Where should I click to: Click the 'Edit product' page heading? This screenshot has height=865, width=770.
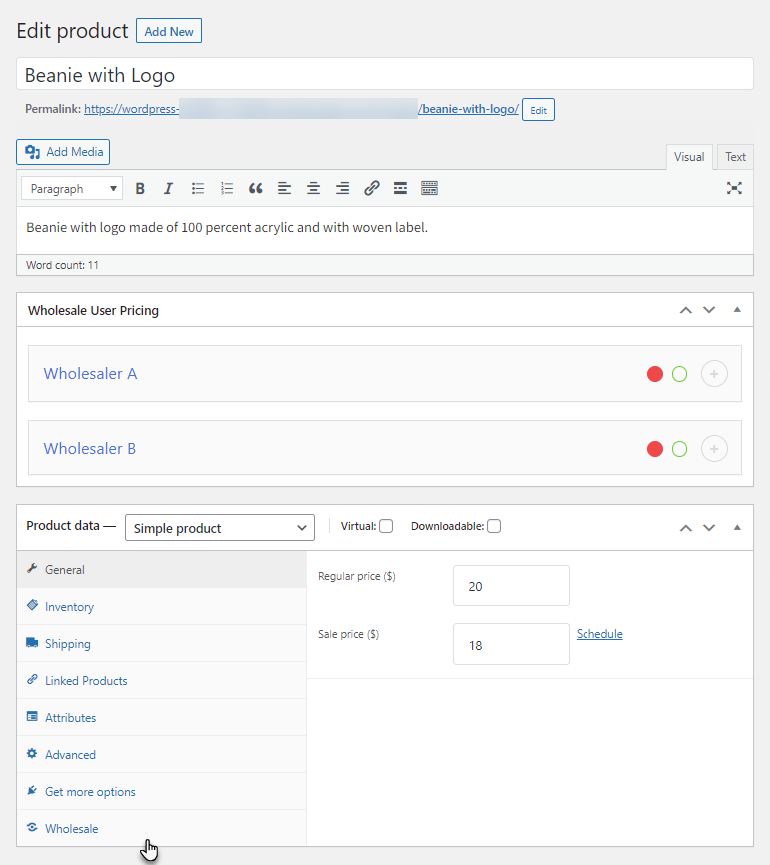(x=72, y=31)
